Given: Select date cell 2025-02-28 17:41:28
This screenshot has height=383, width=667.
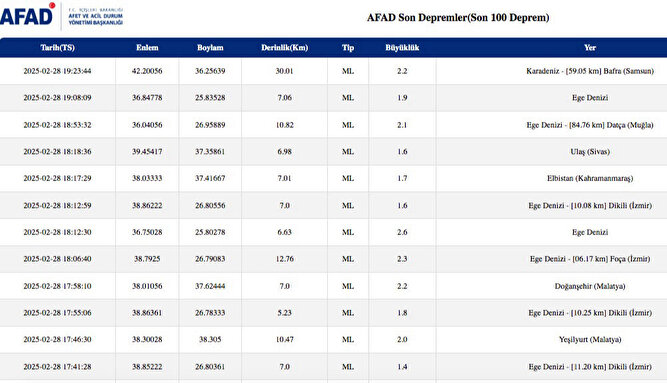Looking at the screenshot, I should (x=57, y=366).
